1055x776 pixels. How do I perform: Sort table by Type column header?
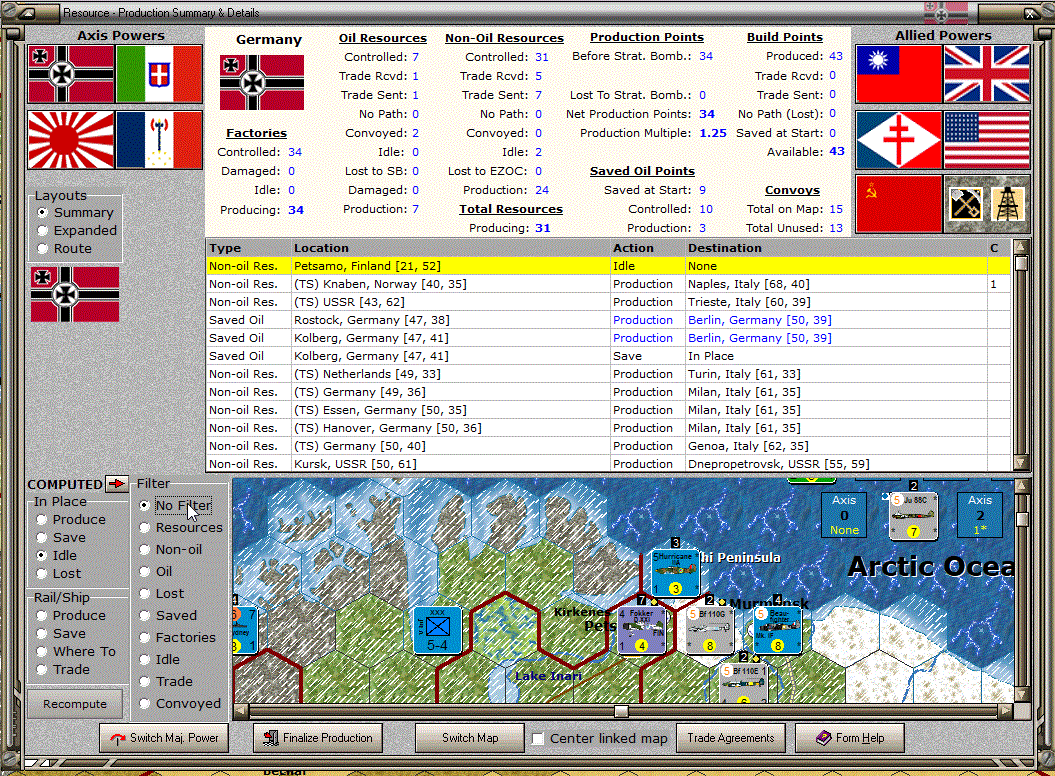(x=248, y=248)
